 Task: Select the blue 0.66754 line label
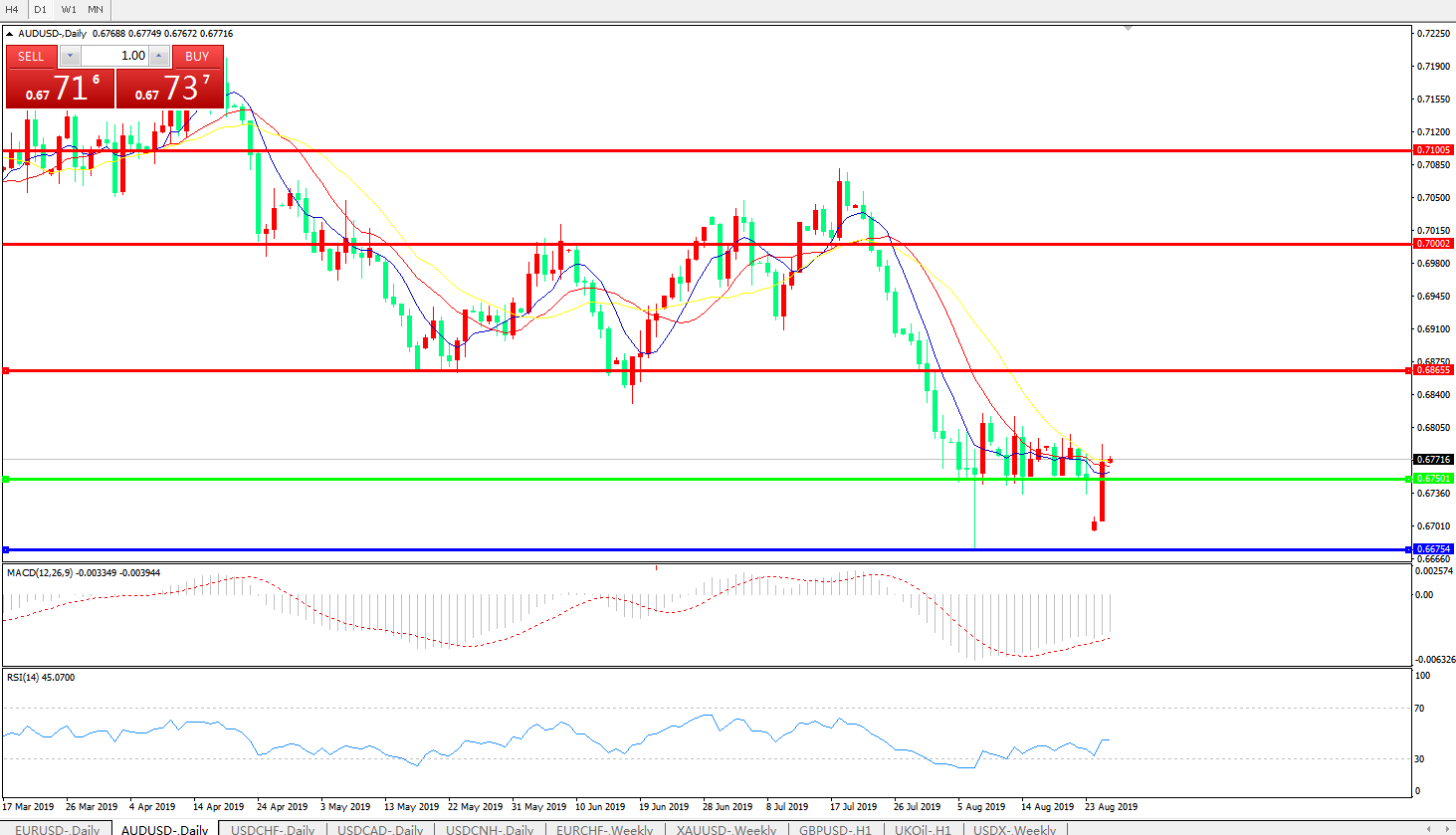(1433, 549)
